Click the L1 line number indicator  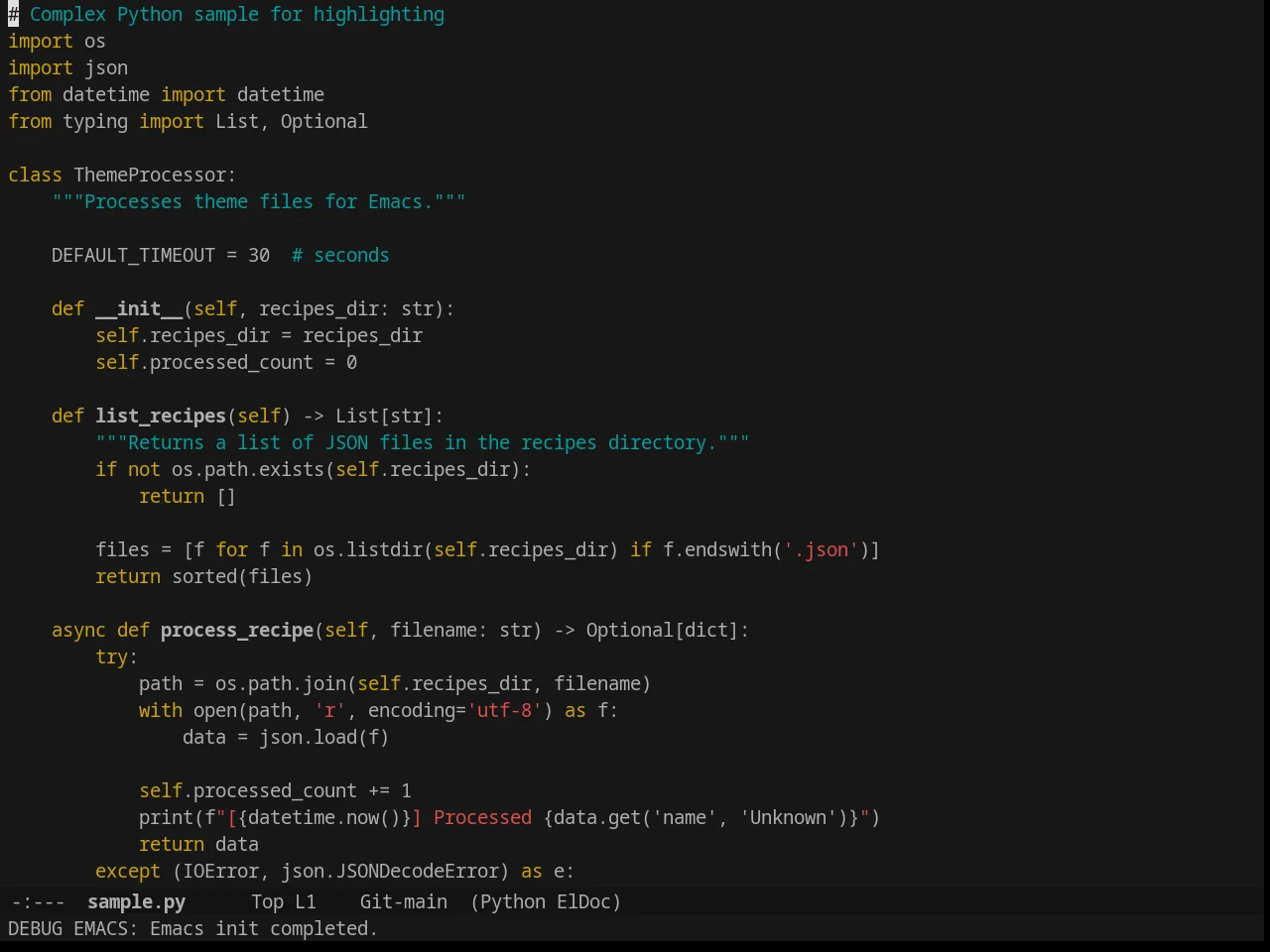(306, 901)
